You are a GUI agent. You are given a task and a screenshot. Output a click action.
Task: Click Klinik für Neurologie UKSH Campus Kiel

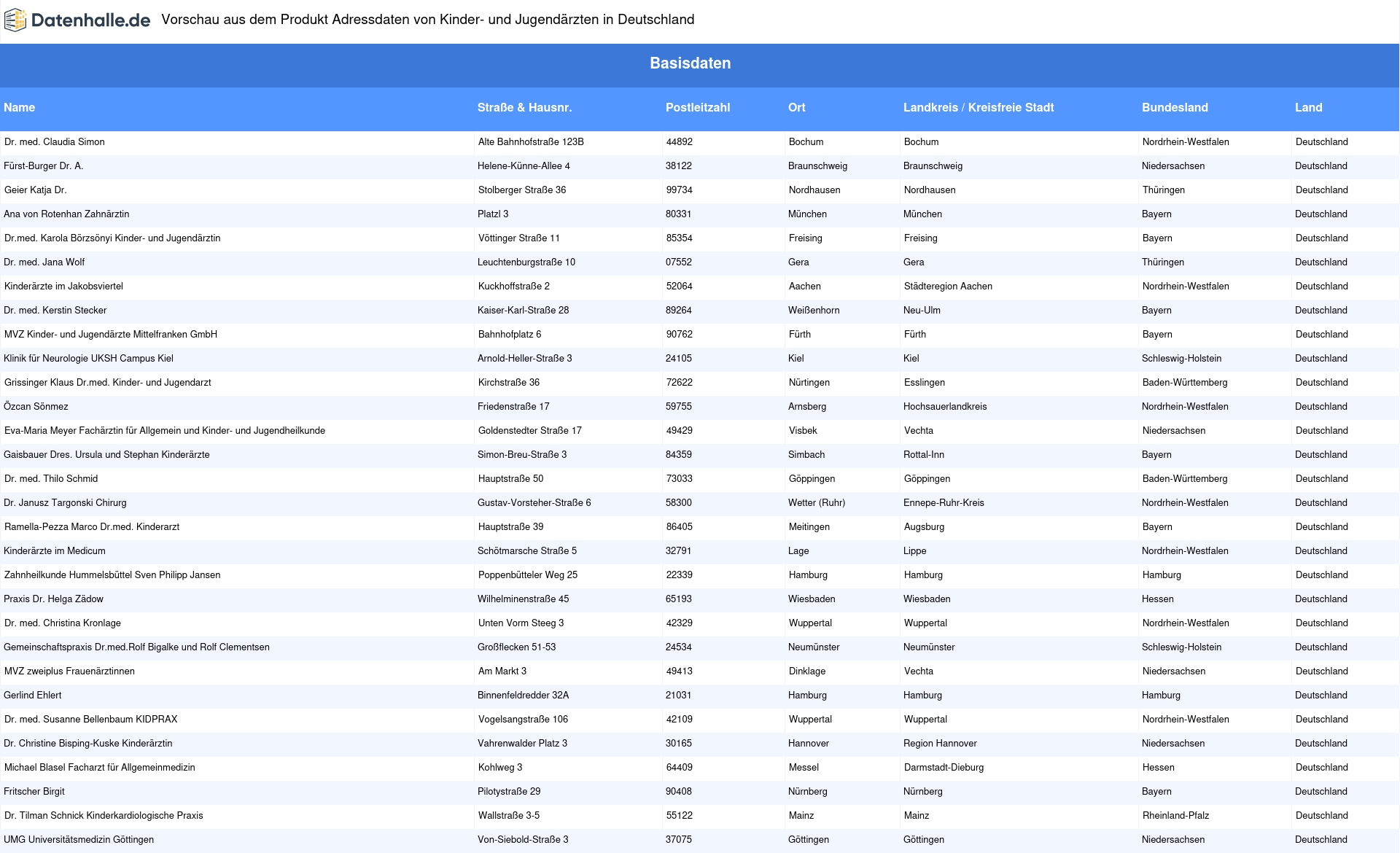click(88, 359)
